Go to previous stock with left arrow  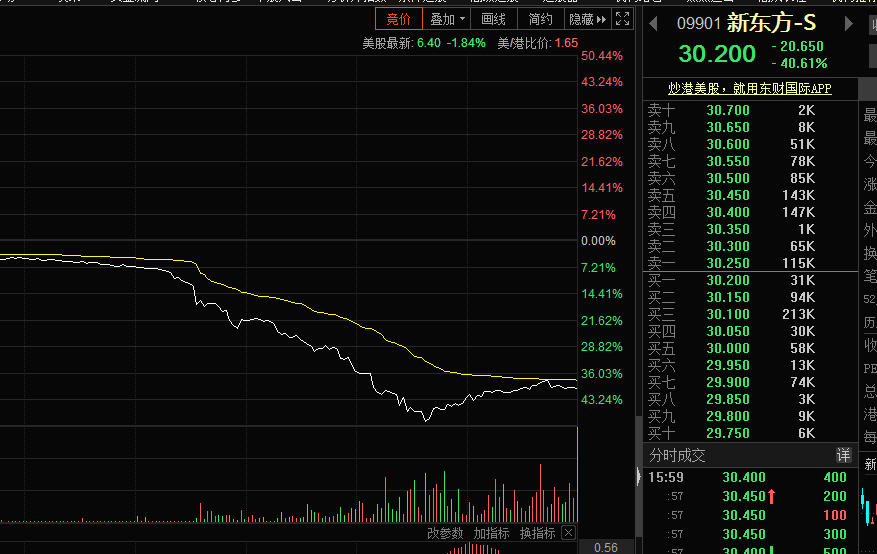[653, 23]
